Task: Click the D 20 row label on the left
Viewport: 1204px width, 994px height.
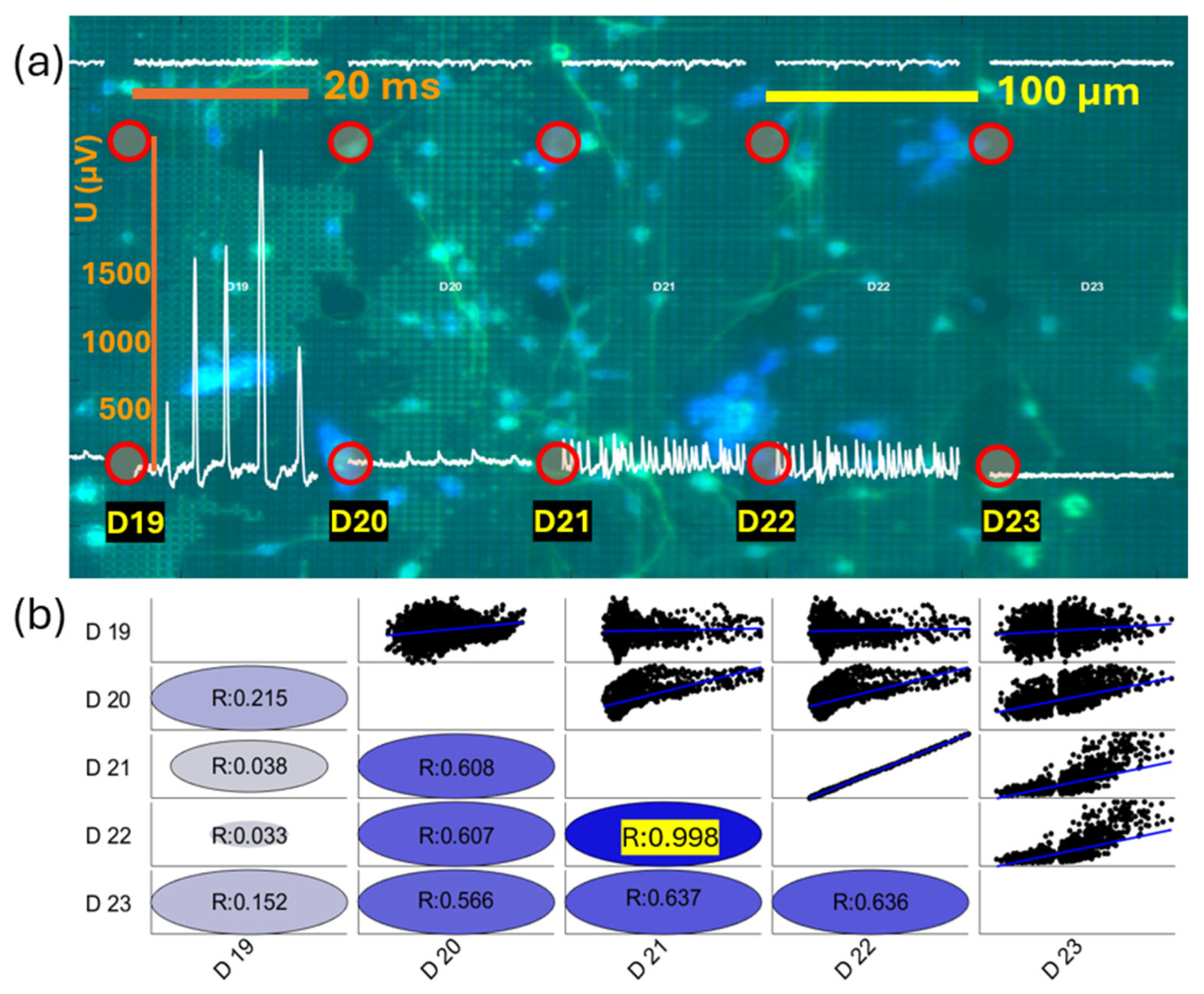Action: [x=108, y=699]
